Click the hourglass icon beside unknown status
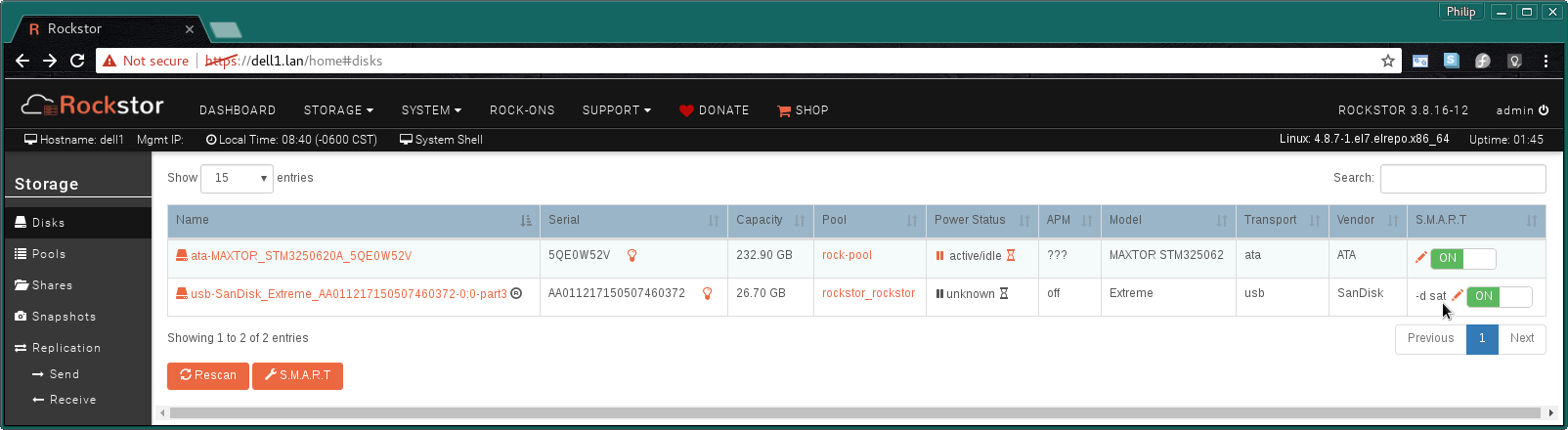Viewport: 1568px width, 430px height. (x=1003, y=293)
